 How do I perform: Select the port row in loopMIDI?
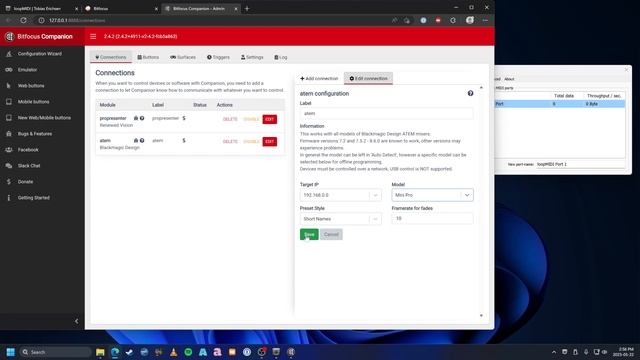pos(560,104)
